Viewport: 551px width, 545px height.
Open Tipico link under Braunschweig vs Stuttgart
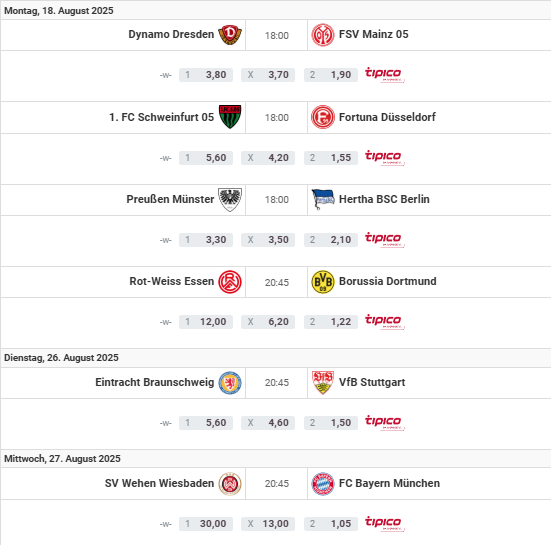[384, 422]
